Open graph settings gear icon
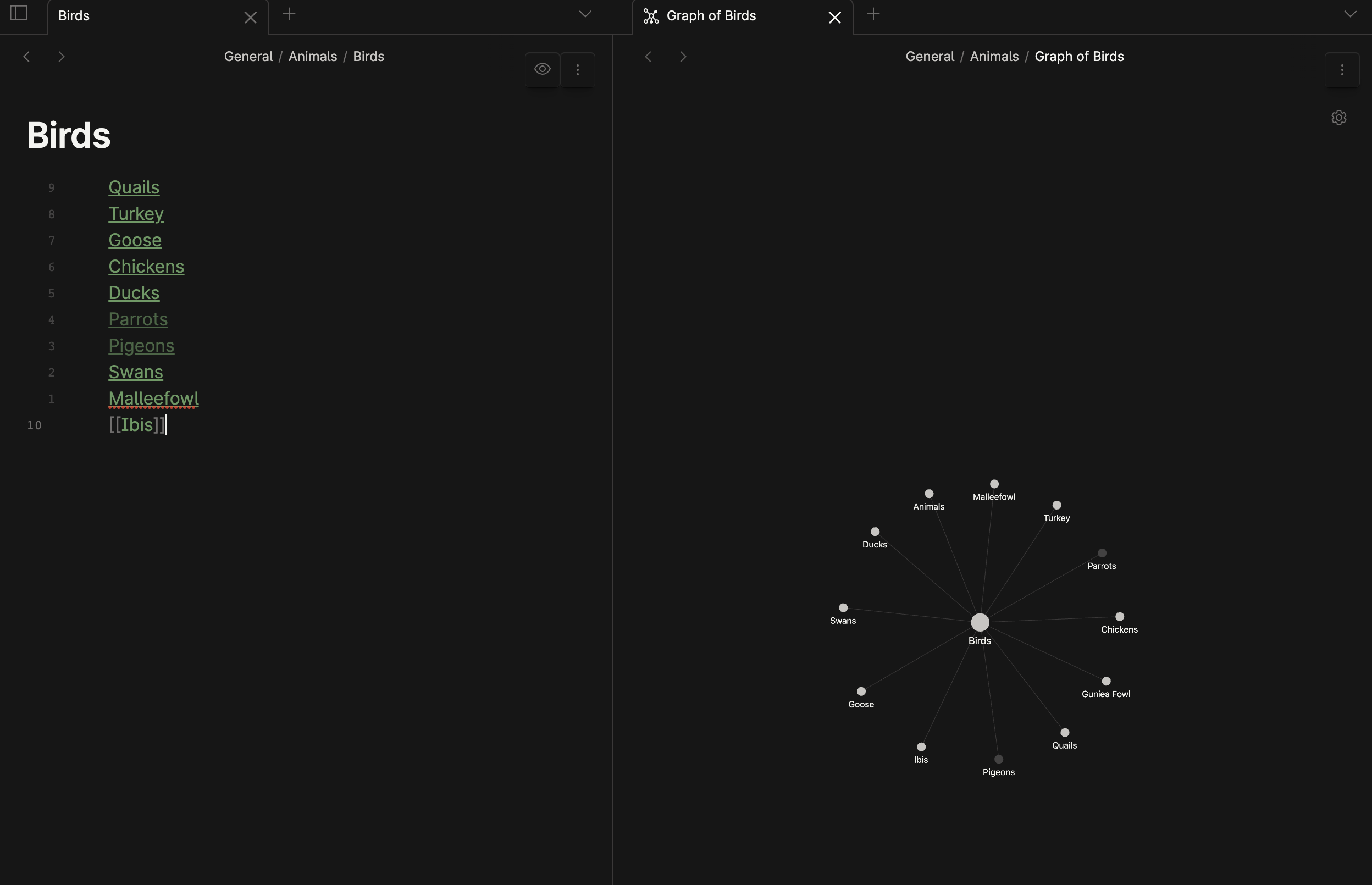 pyautogui.click(x=1338, y=118)
